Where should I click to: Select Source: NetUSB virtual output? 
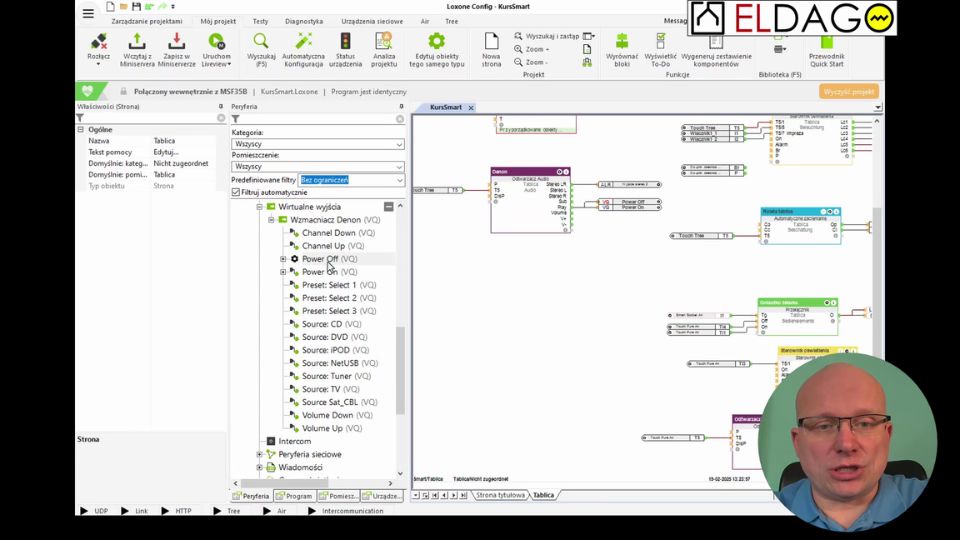(x=330, y=363)
